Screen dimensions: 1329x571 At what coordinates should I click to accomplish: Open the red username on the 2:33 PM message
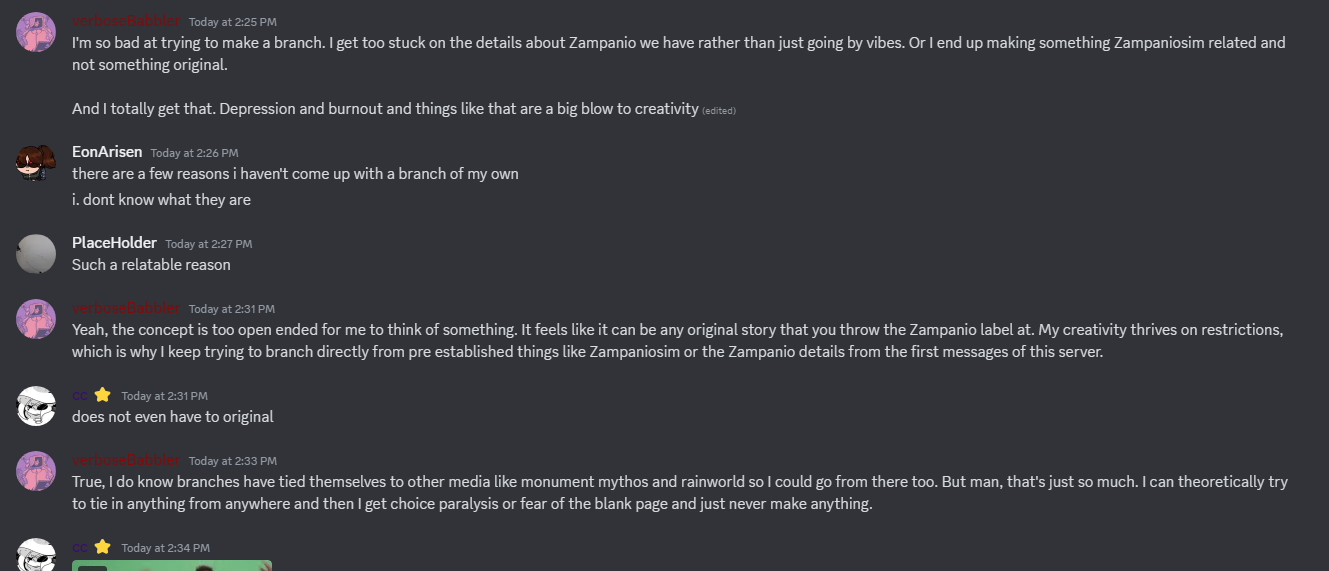126,460
